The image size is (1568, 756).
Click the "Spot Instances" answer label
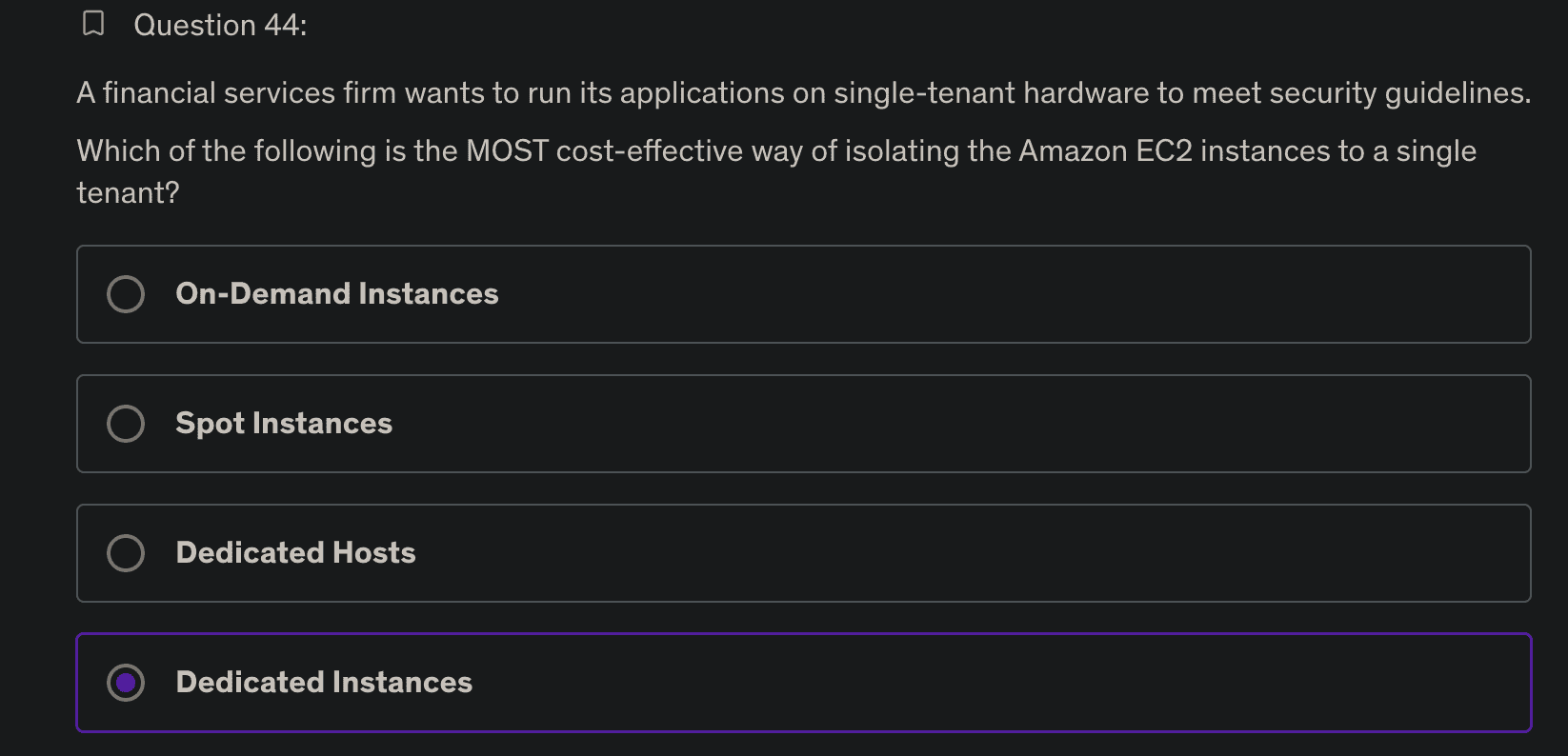284,424
